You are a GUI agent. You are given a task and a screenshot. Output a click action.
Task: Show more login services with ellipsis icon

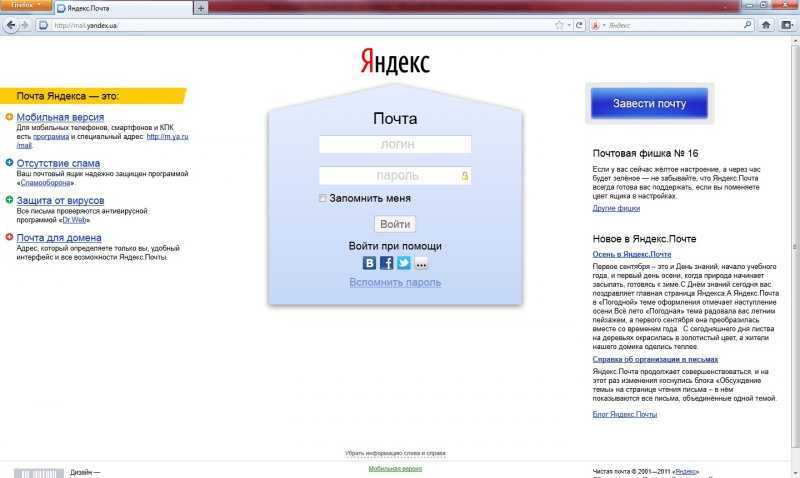tap(421, 264)
